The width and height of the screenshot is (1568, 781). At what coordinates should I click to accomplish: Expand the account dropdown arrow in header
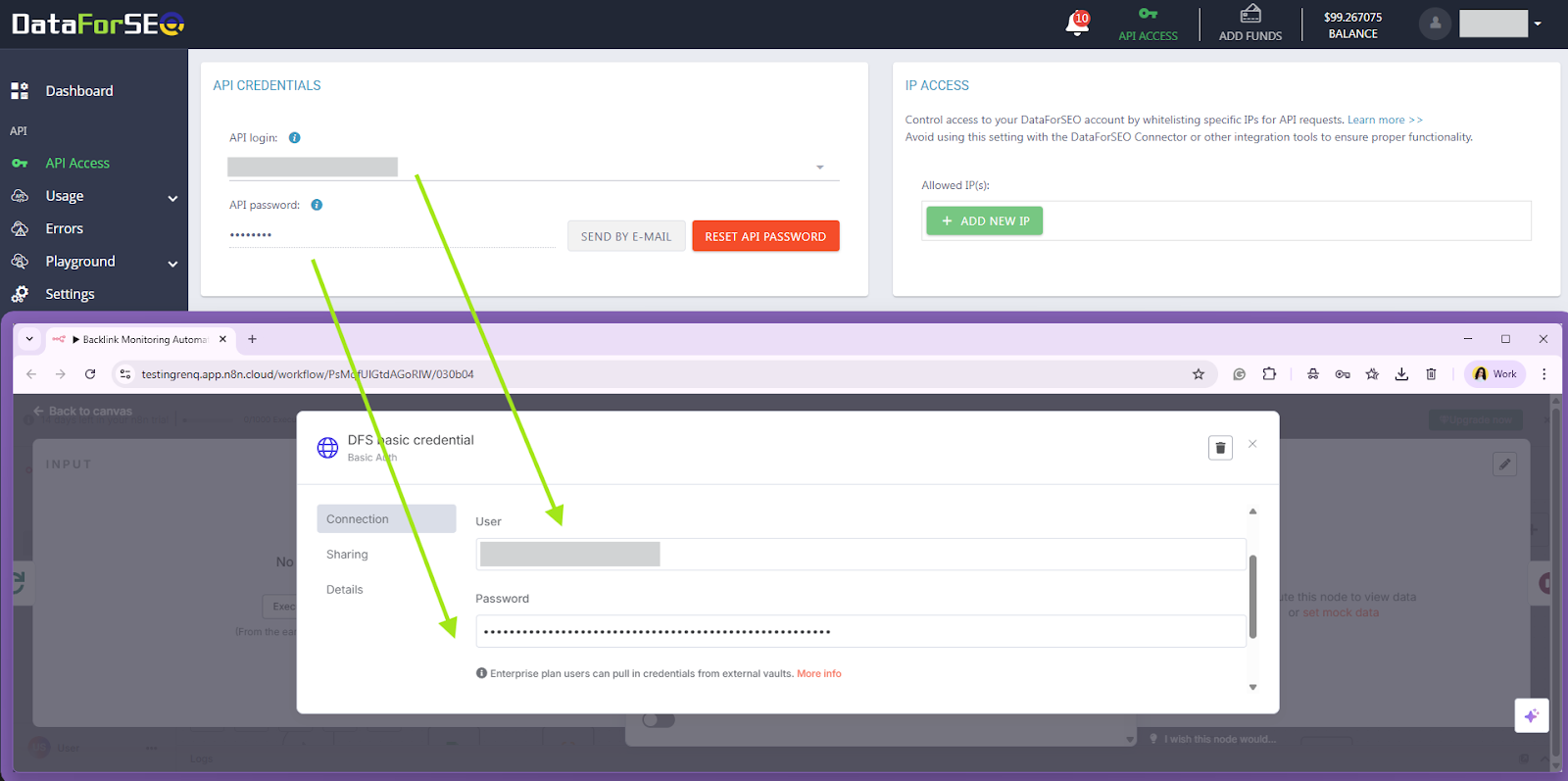pyautogui.click(x=1538, y=24)
